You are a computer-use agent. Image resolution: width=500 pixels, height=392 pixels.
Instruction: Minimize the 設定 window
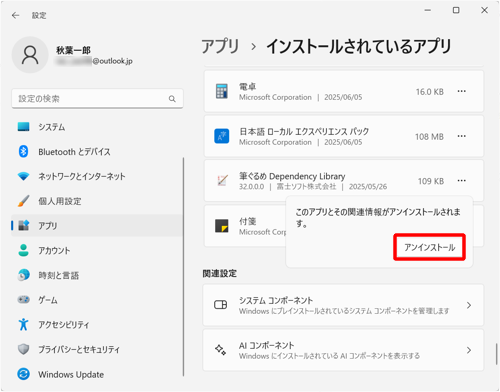coord(428,10)
